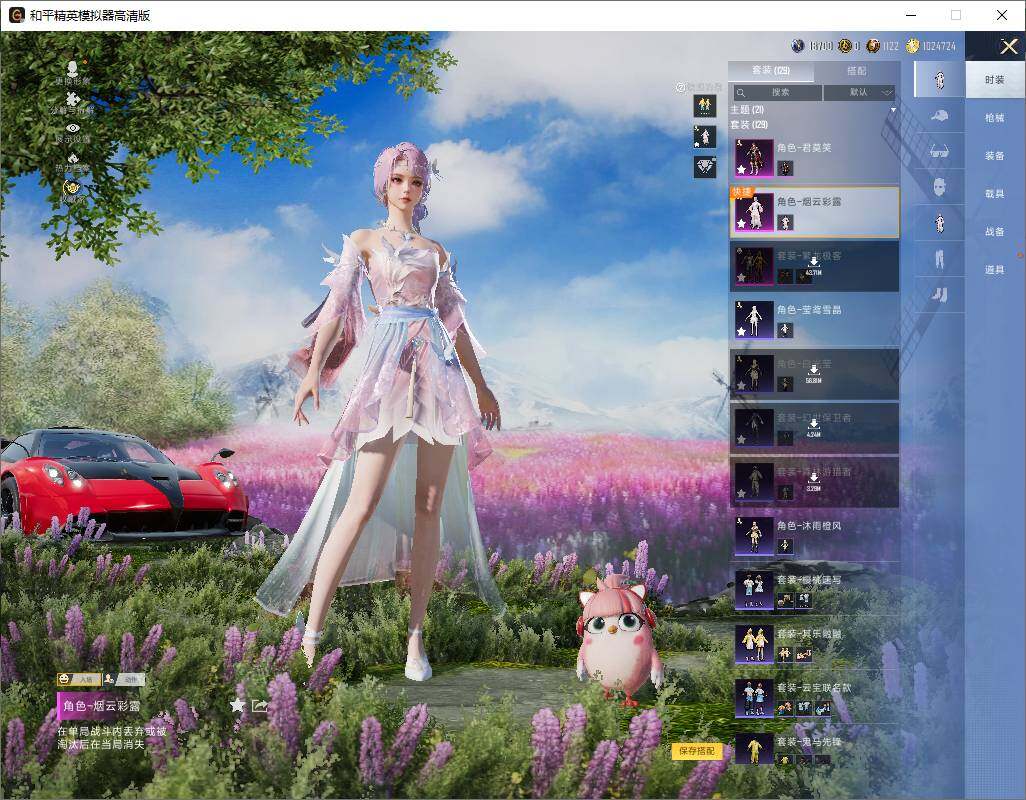The image size is (1026, 800).
Task: Click the 搜索 search field
Action: coord(777,92)
